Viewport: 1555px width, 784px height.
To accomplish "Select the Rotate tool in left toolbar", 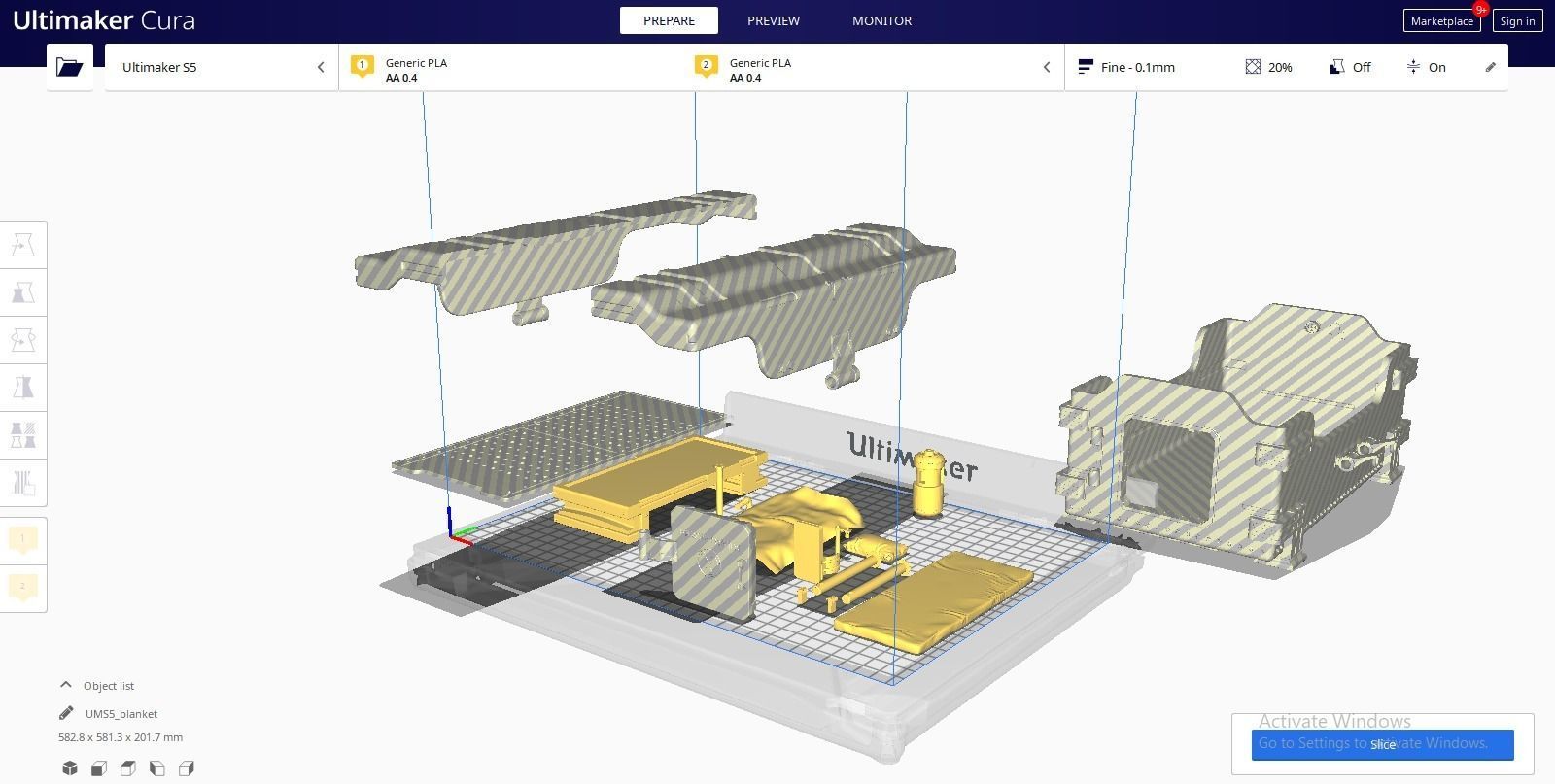I will click(23, 340).
